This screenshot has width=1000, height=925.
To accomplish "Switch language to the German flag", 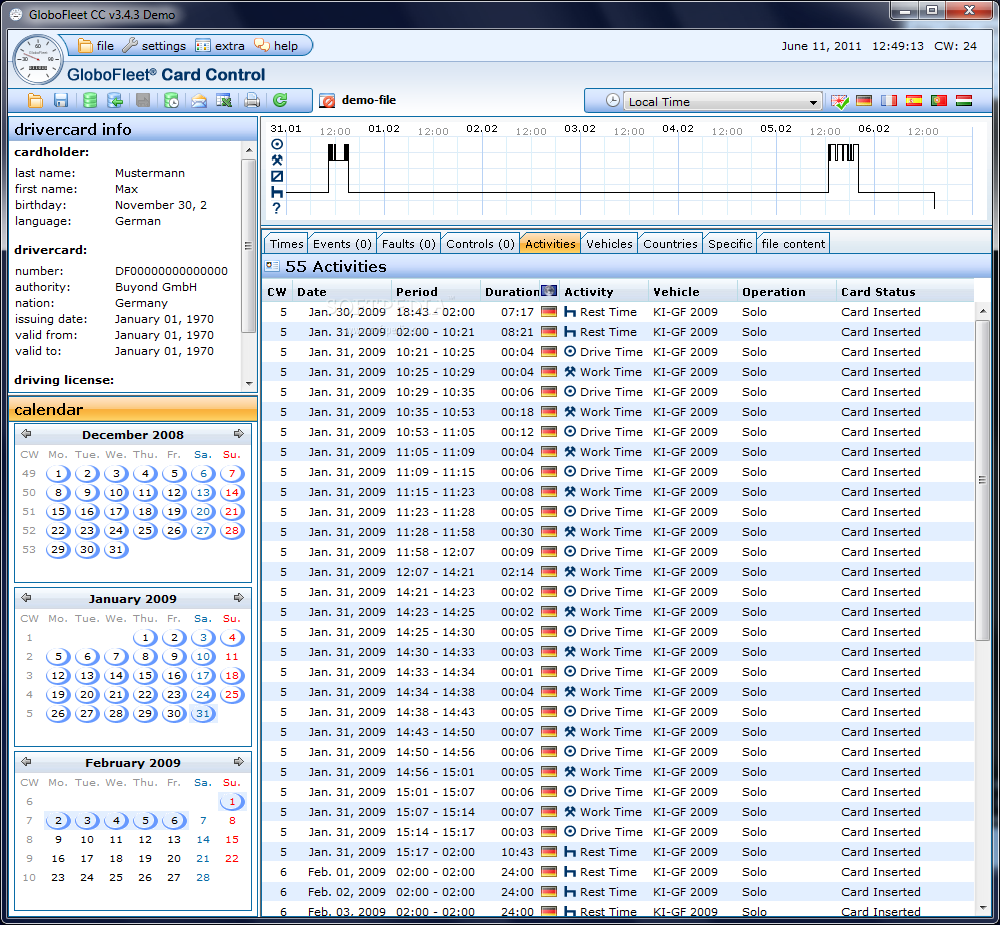I will pyautogui.click(x=864, y=101).
